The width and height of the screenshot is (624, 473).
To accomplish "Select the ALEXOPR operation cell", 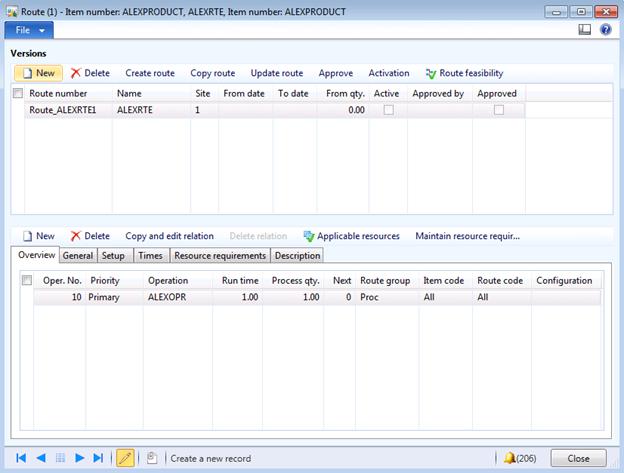I will coord(178,297).
